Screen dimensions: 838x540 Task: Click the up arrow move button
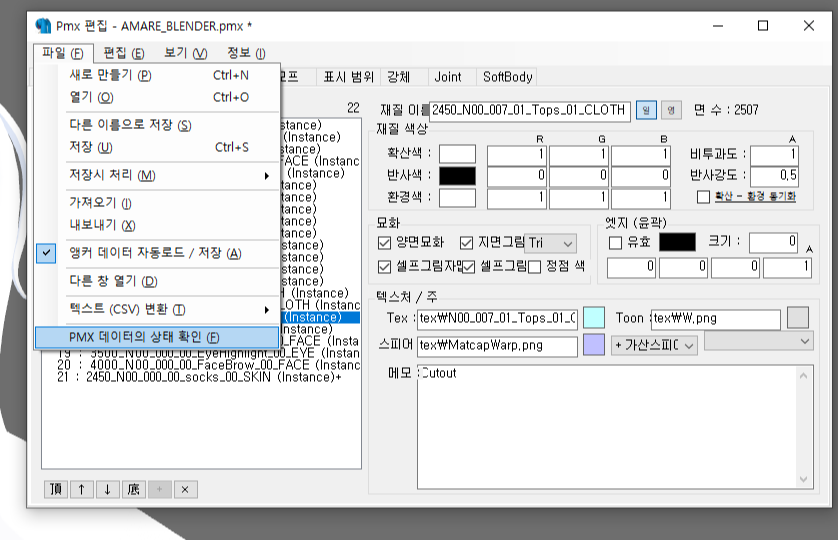pyautogui.click(x=81, y=489)
